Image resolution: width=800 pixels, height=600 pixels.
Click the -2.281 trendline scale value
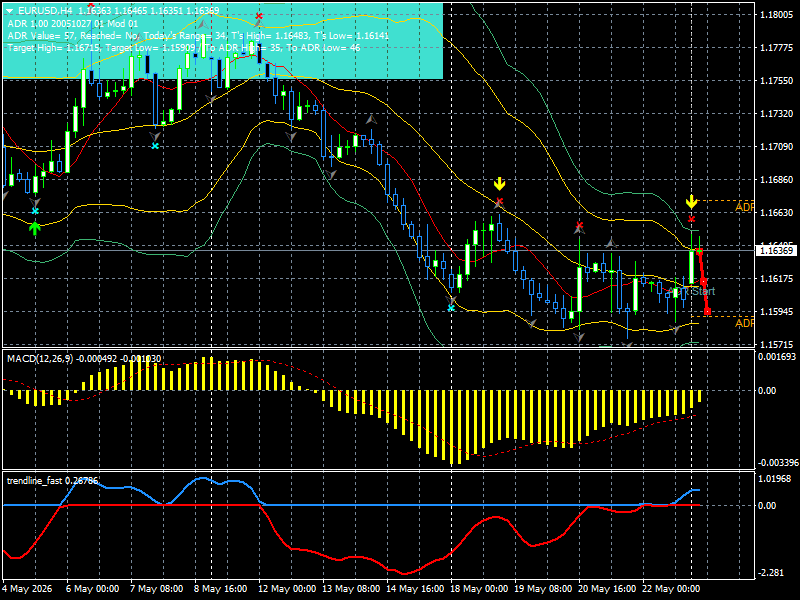[x=771, y=573]
